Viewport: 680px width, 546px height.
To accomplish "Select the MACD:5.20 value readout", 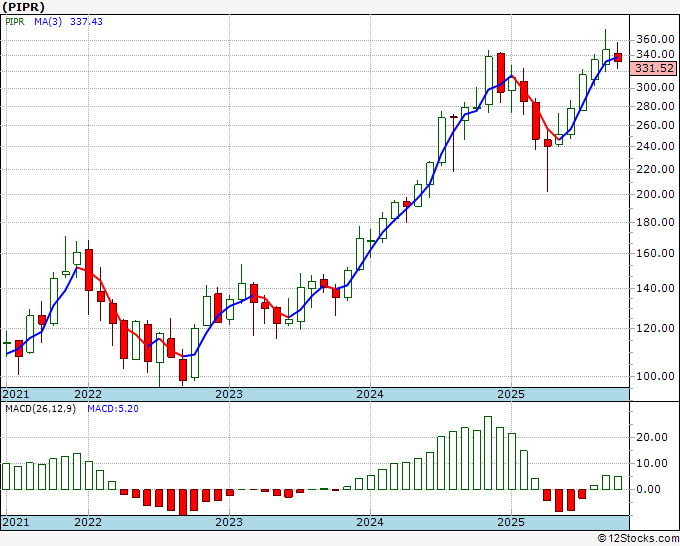I will [x=113, y=409].
